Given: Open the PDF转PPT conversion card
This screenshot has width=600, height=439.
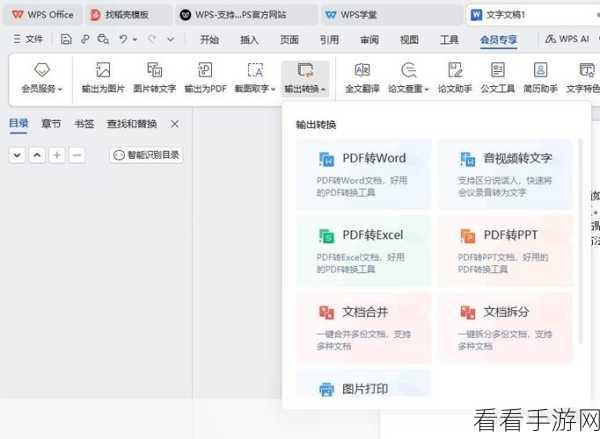Looking at the screenshot, I should click(505, 251).
